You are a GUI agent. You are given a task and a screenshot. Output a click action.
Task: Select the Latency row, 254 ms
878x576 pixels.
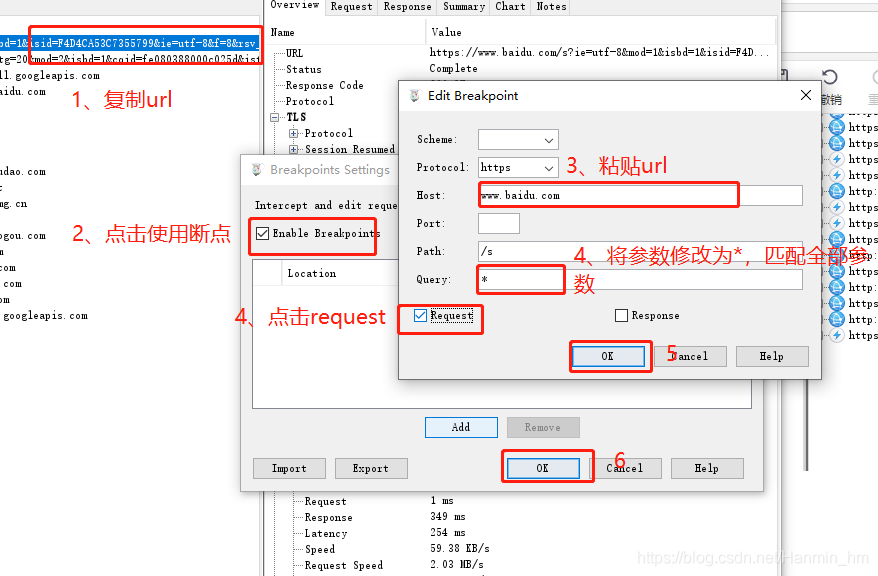click(x=326, y=533)
